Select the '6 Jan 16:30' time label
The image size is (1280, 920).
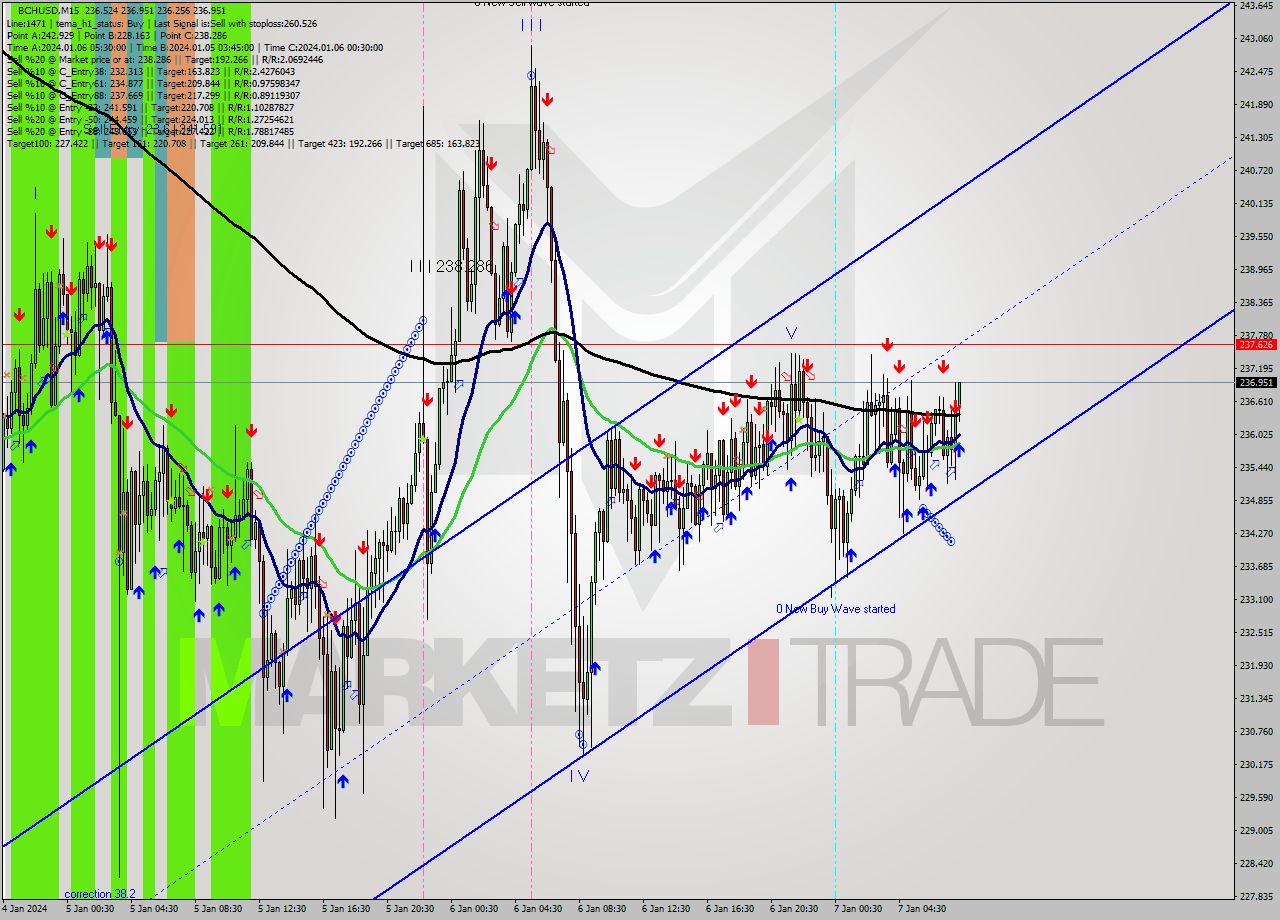pos(730,909)
